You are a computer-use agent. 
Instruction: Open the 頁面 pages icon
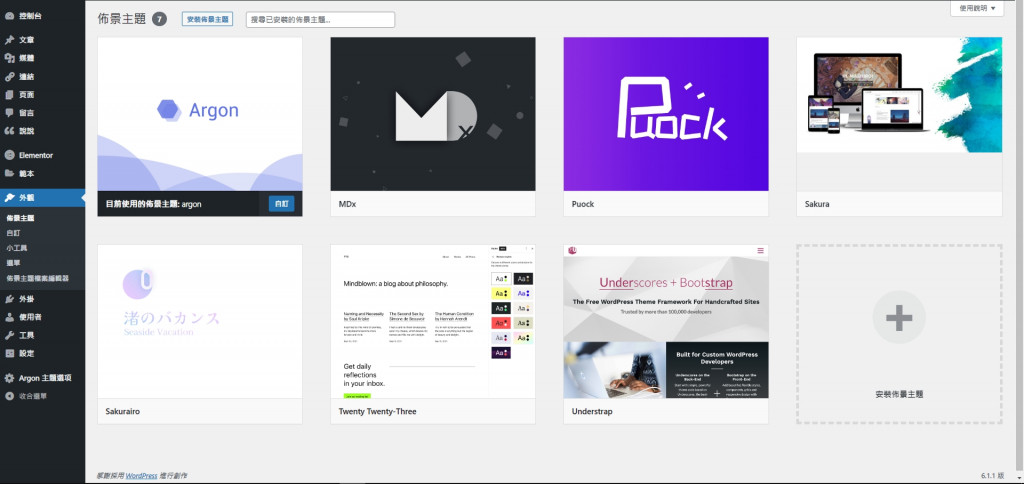(9, 95)
